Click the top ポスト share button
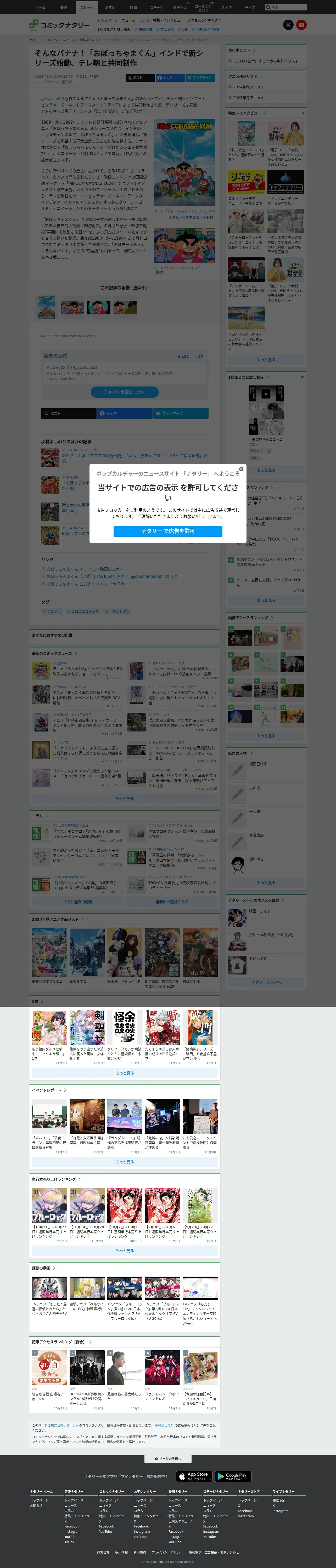Screen dimensions: 336x1568 click(140, 78)
